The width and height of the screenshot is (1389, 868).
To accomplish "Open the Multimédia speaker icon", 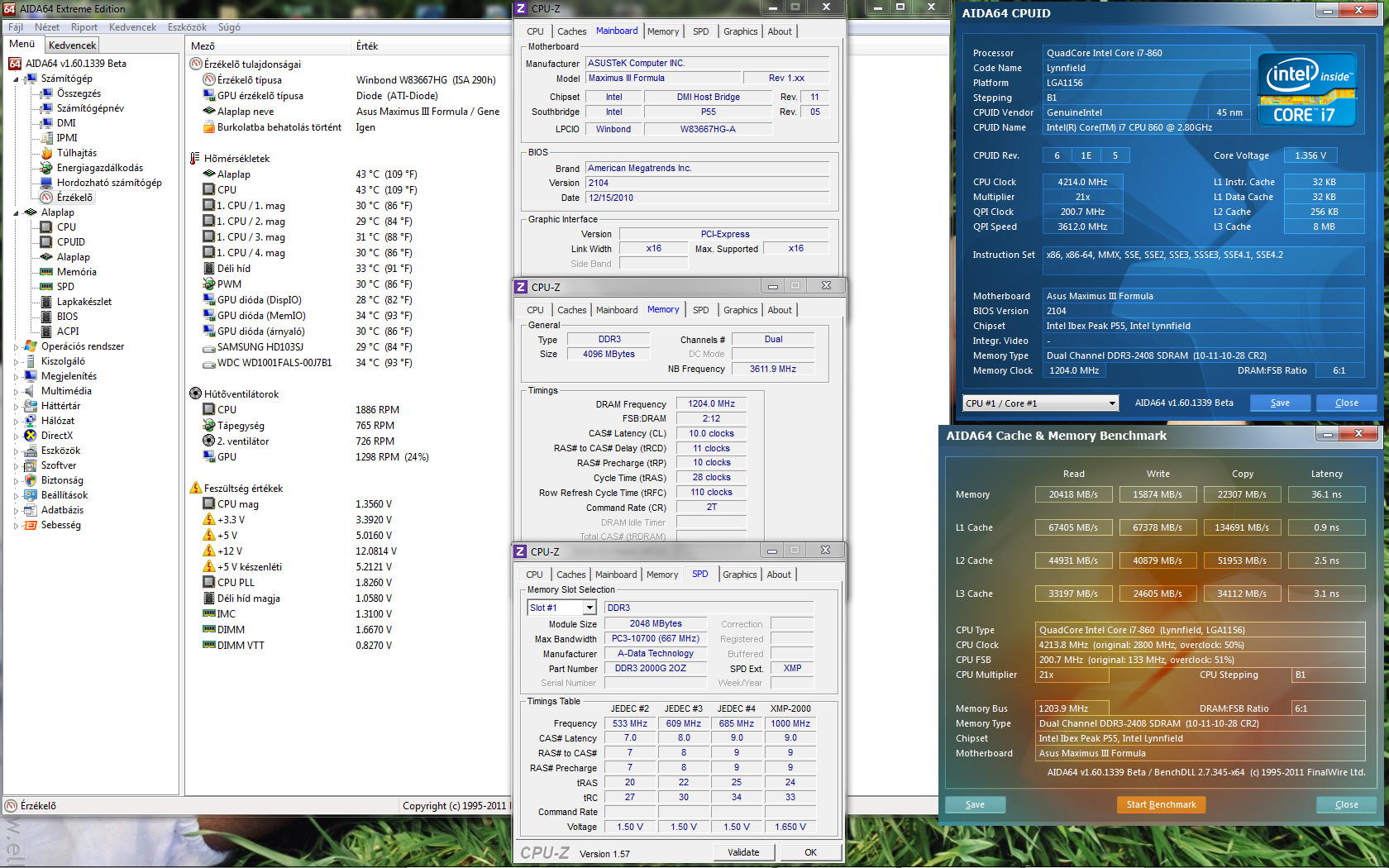I will click(31, 391).
